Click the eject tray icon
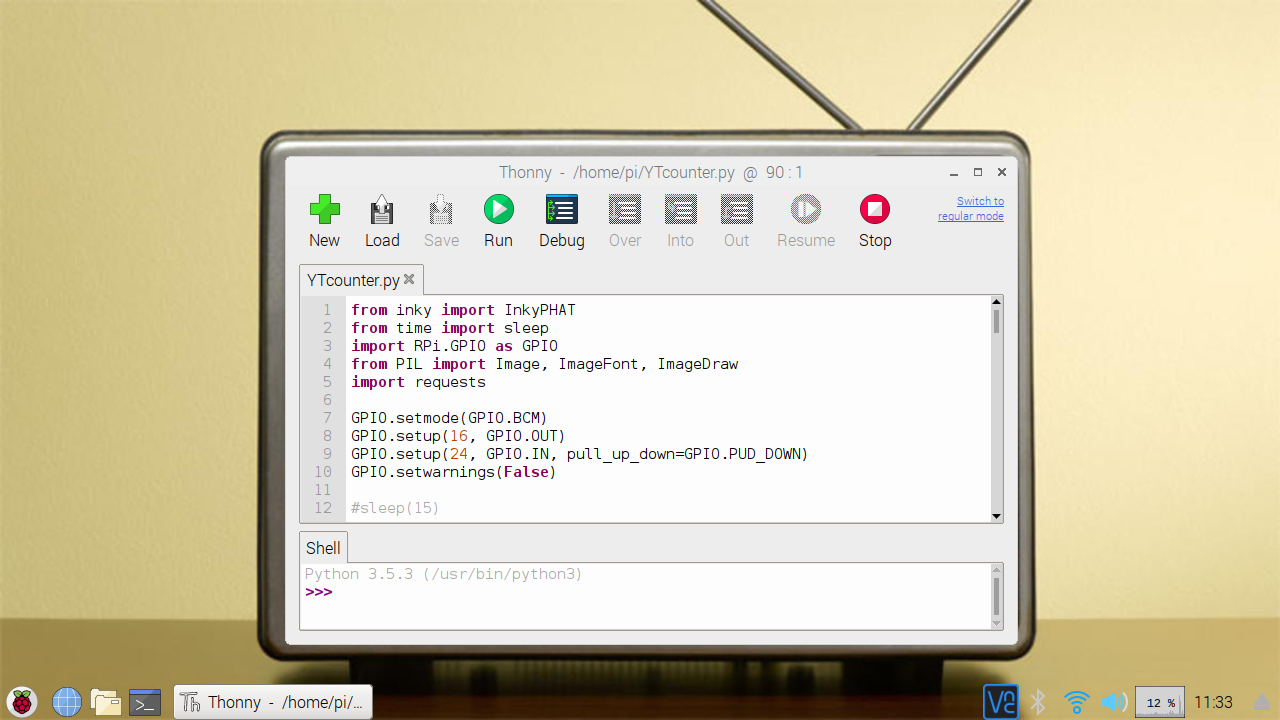The height and width of the screenshot is (720, 1280). pos(1262,702)
